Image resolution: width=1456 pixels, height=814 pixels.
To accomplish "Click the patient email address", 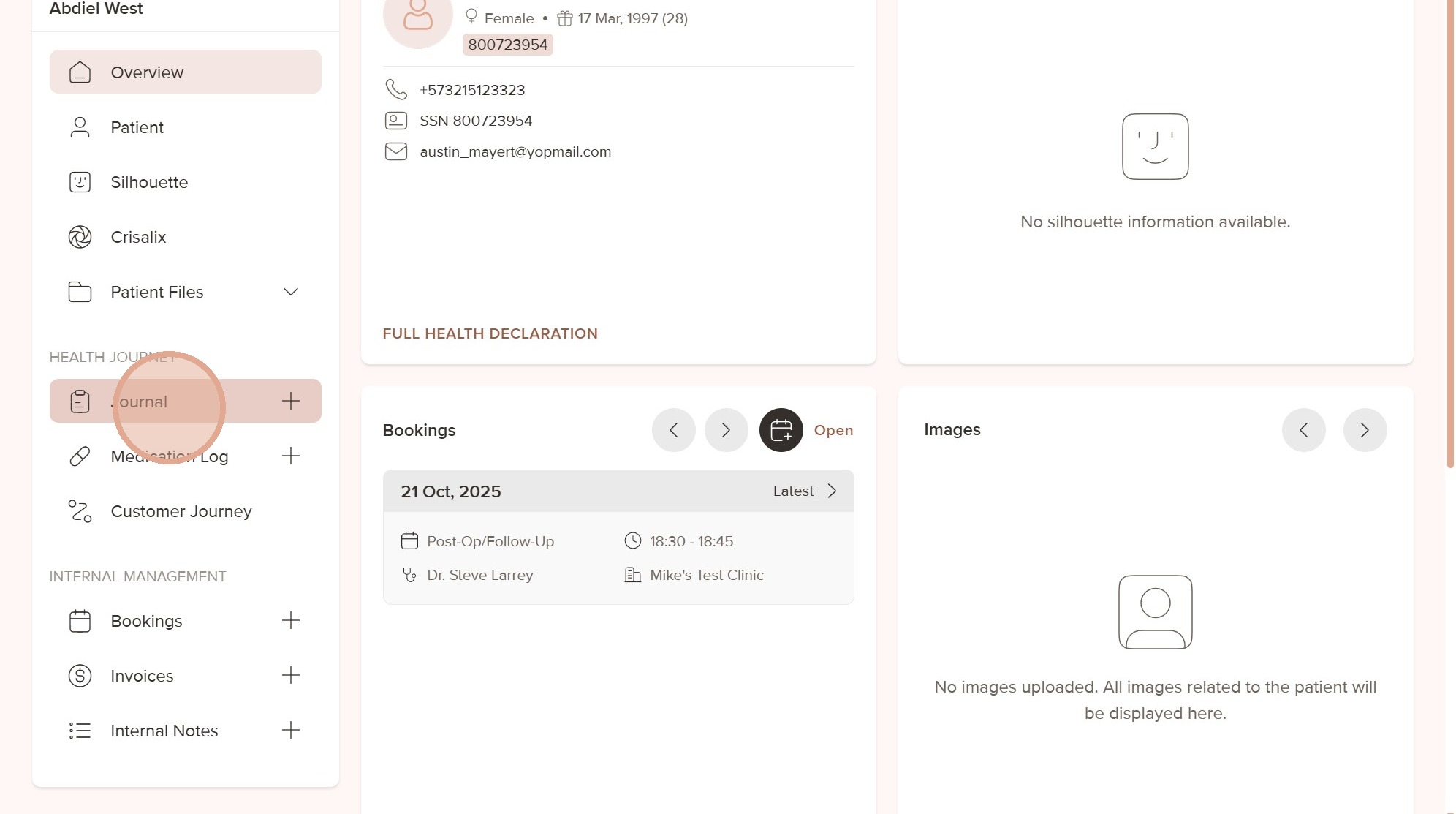I will [x=515, y=151].
